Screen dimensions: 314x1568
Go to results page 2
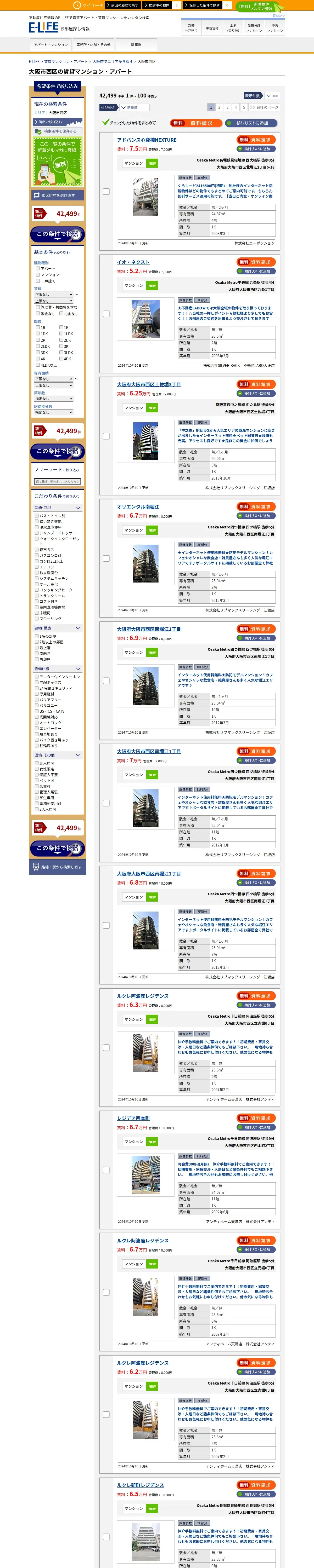click(x=220, y=107)
